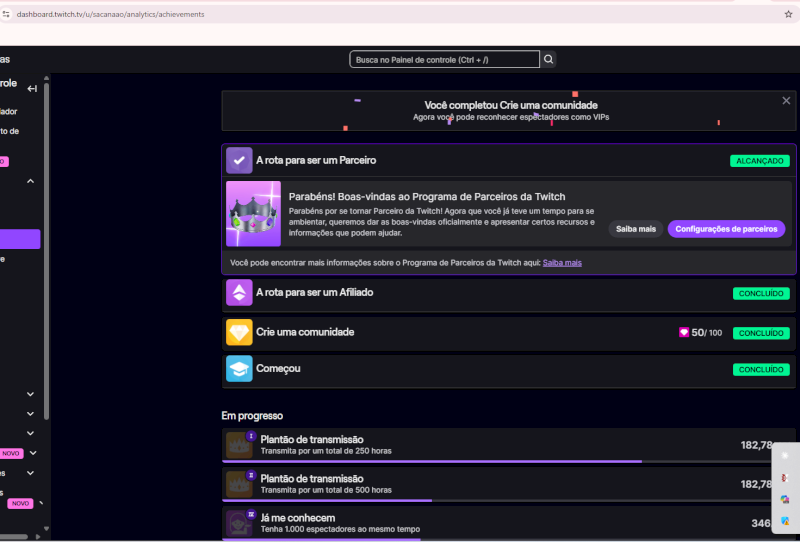Bookmark page with star icon
The width and height of the screenshot is (800, 542).
point(788,14)
